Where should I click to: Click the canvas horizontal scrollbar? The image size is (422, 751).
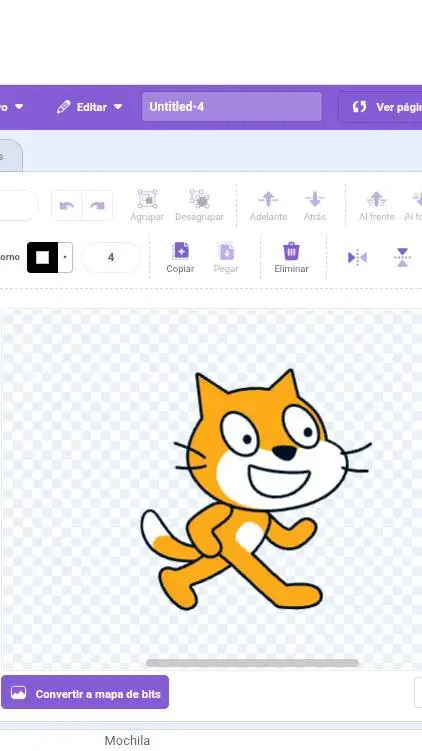pyautogui.click(x=252, y=663)
